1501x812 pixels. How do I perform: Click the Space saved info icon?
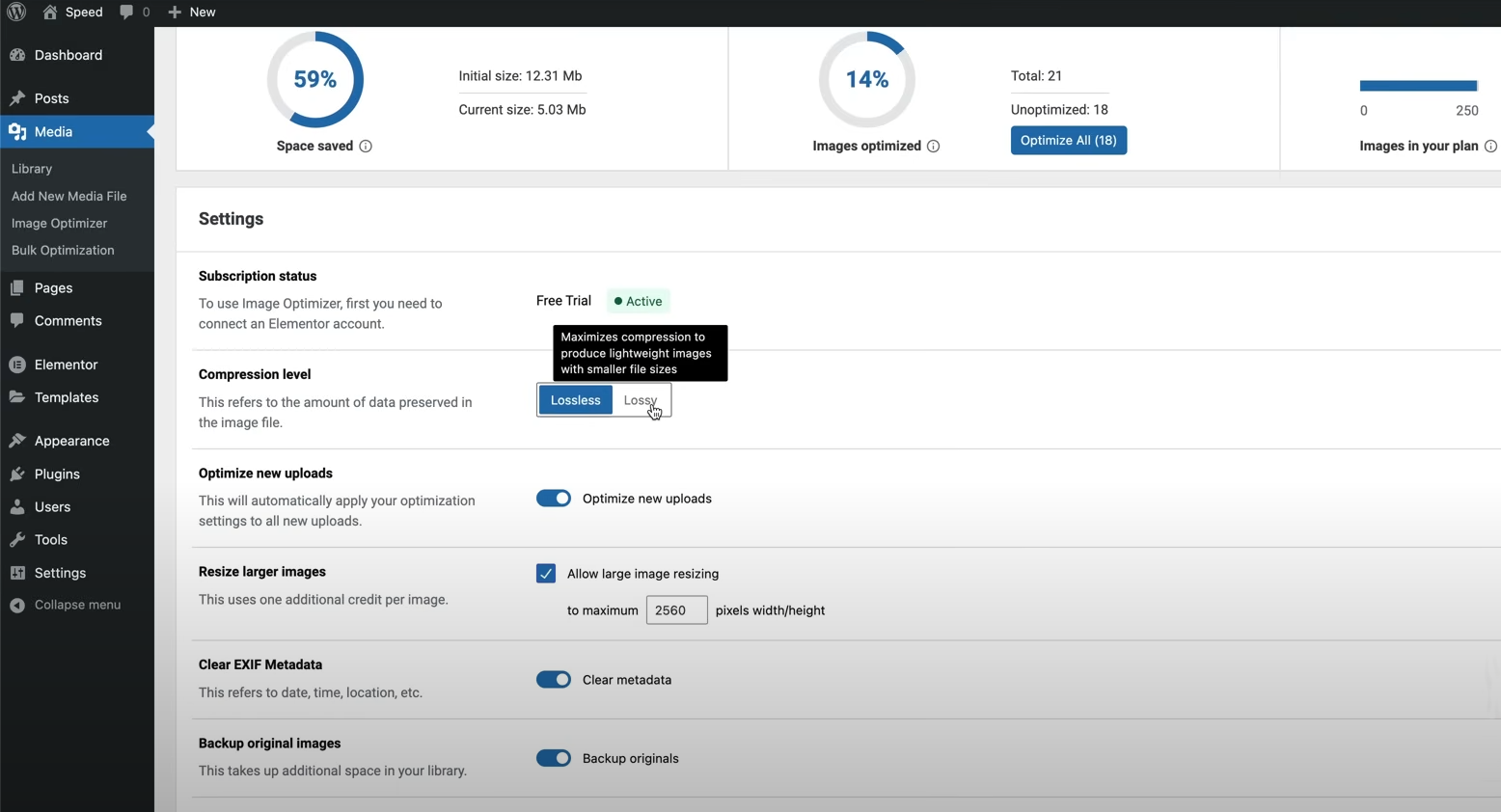(366, 147)
